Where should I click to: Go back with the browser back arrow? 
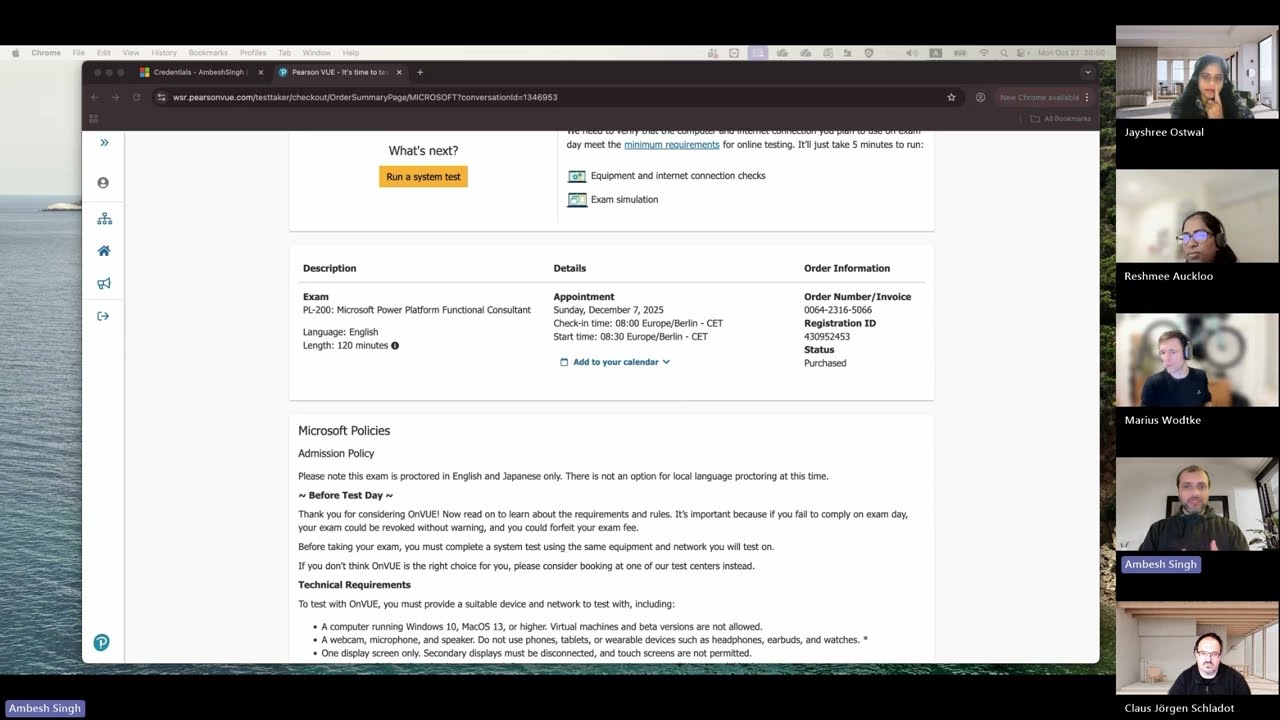click(x=95, y=97)
